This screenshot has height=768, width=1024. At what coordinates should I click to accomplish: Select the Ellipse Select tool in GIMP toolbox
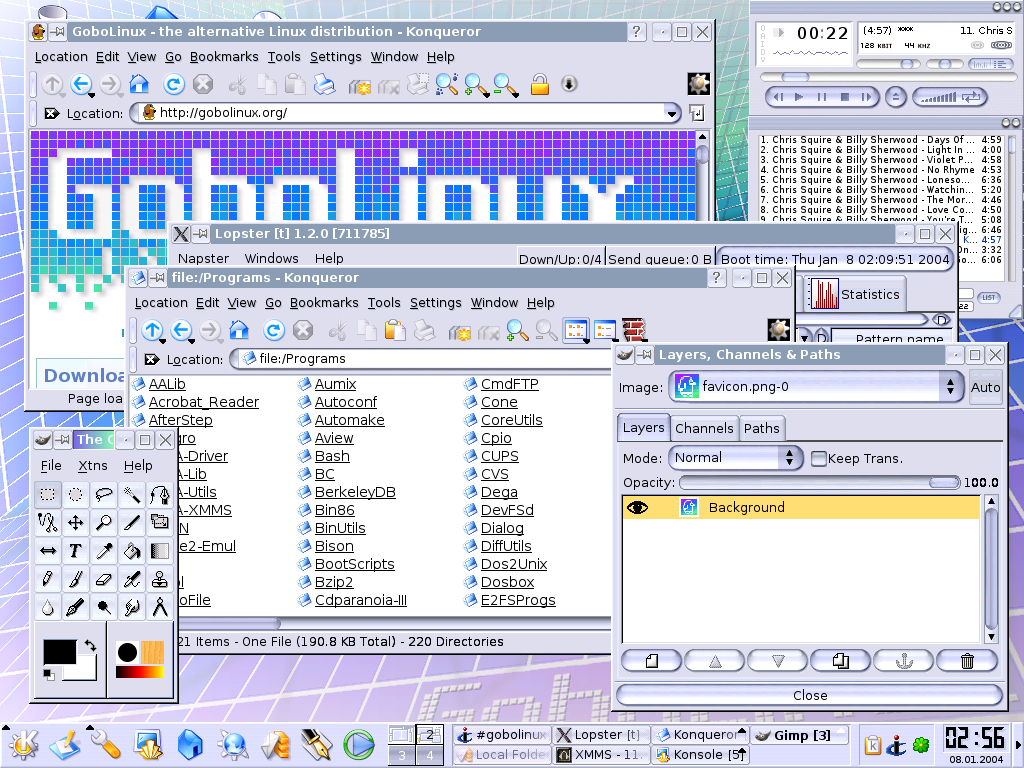(76, 494)
